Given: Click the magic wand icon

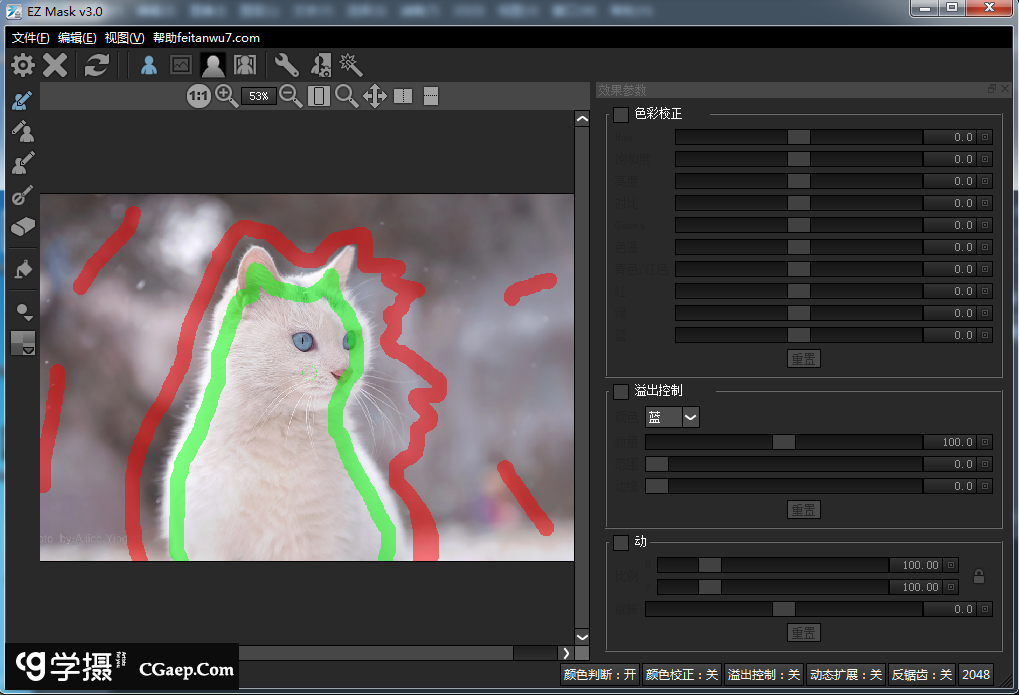Looking at the screenshot, I should (351, 66).
